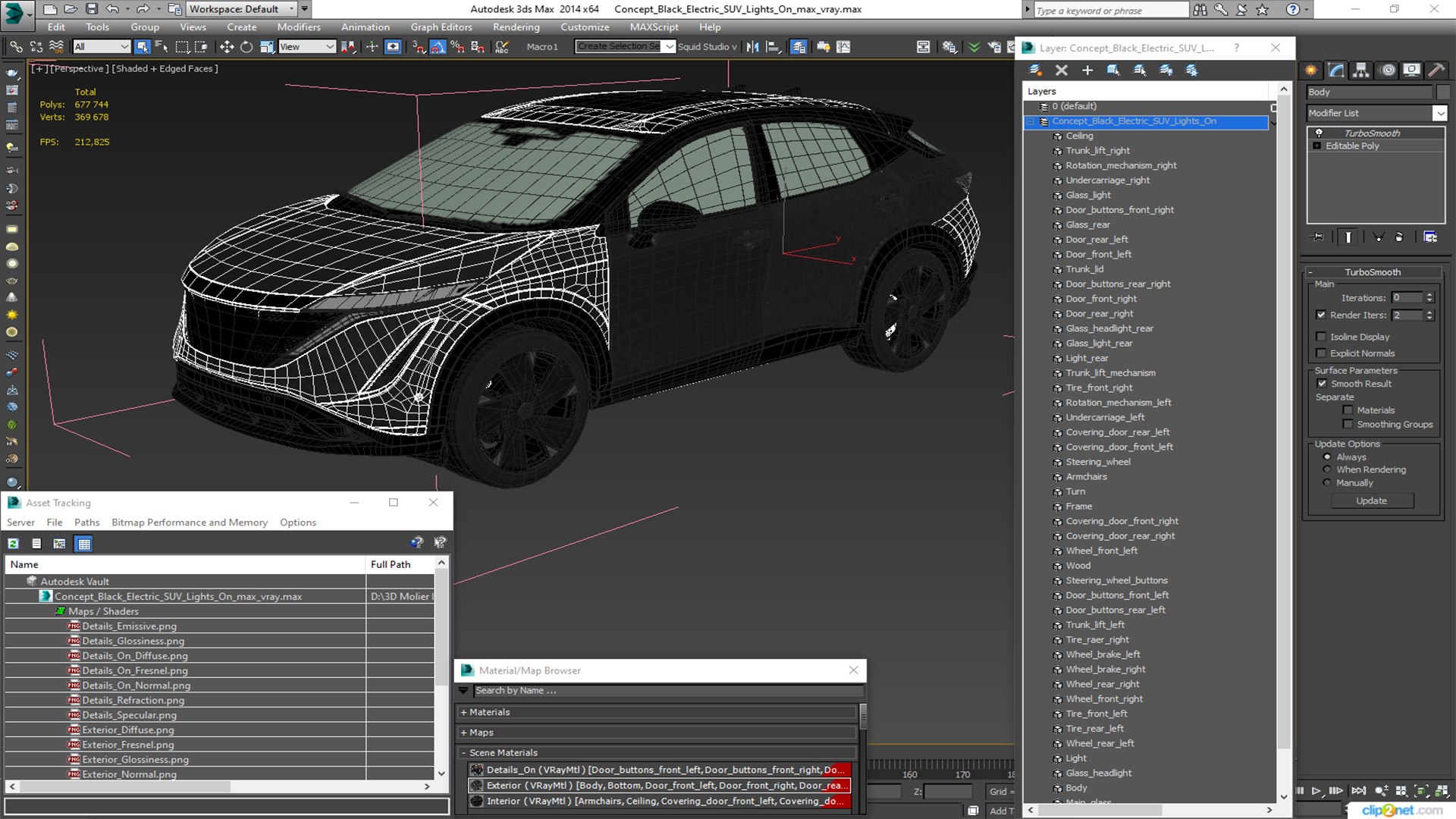
Task: Open the Modifier List dropdown
Action: coord(1439,113)
